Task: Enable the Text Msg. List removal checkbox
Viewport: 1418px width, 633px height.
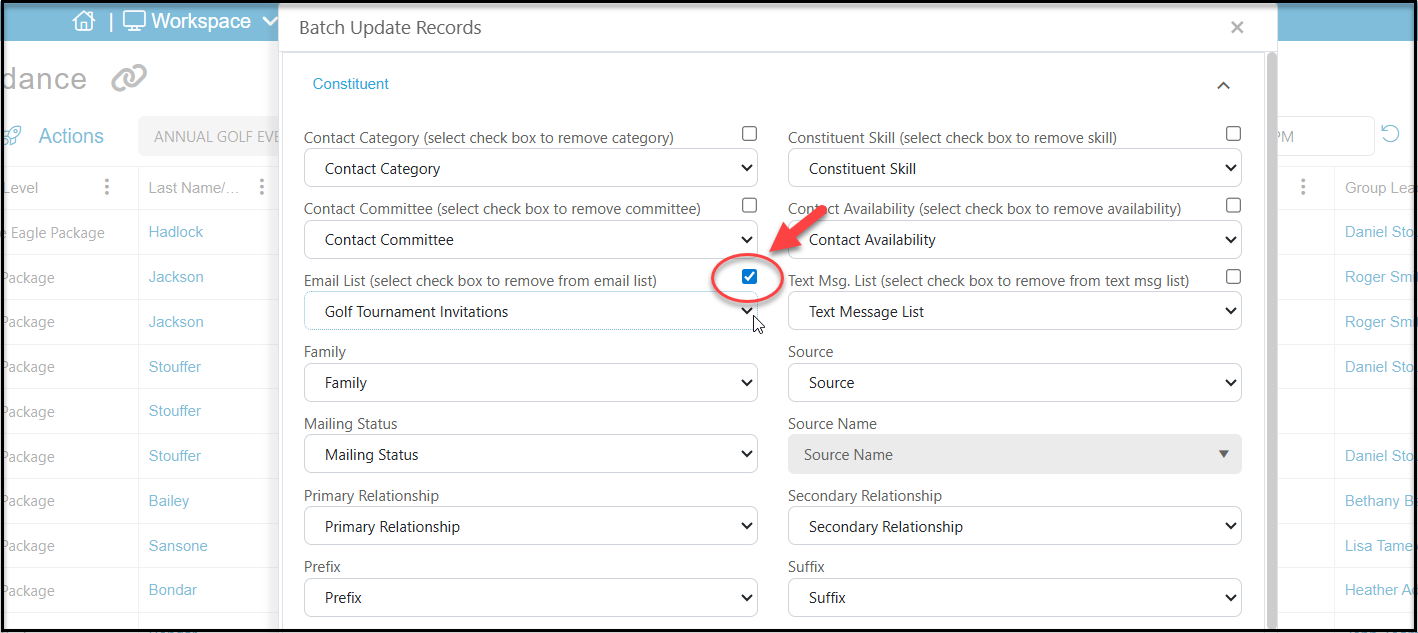Action: point(1233,276)
